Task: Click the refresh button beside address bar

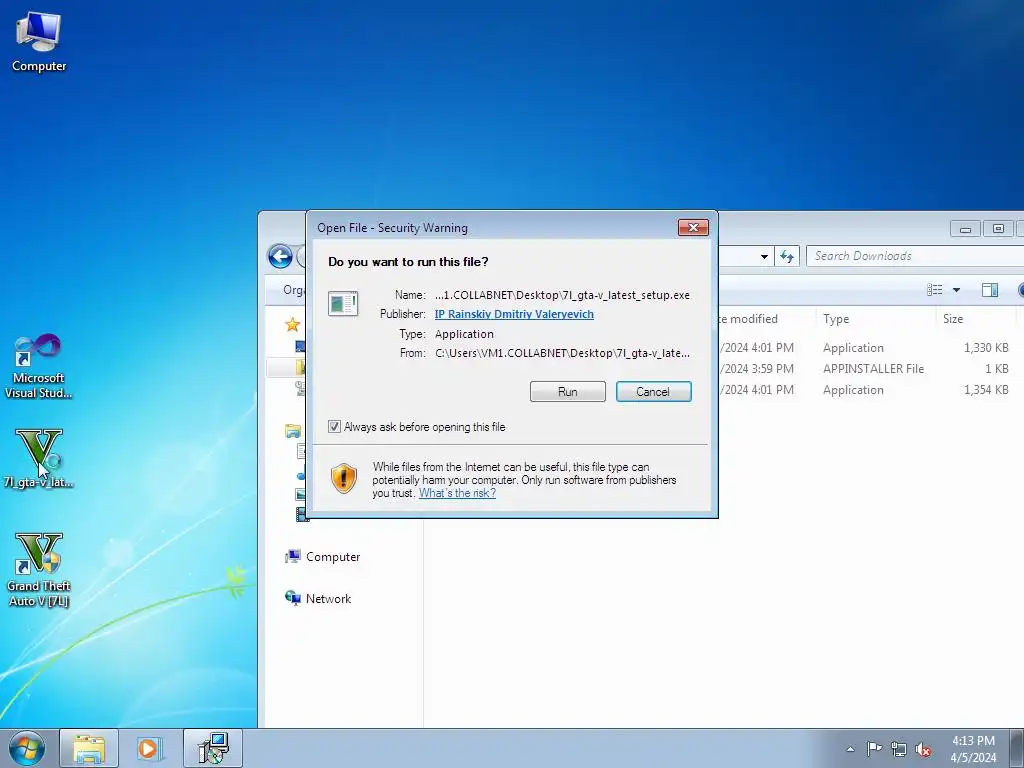Action: (x=787, y=256)
